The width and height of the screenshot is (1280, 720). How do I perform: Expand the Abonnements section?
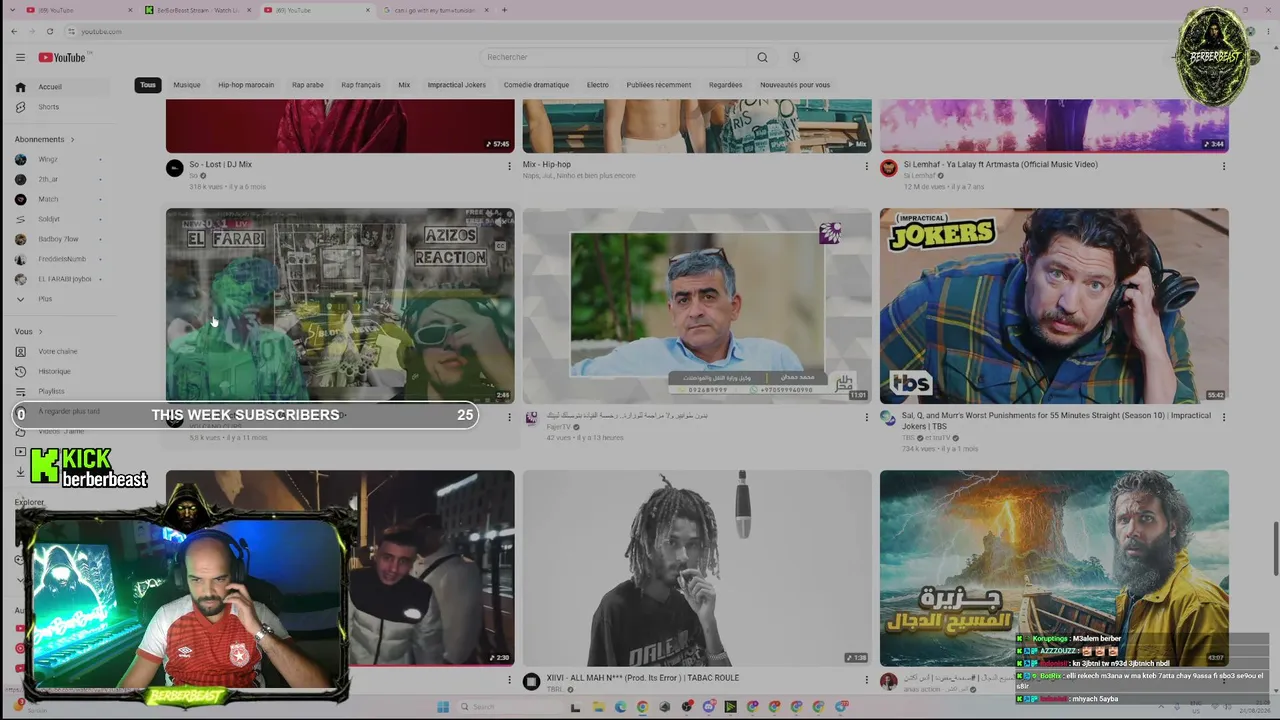click(45, 139)
